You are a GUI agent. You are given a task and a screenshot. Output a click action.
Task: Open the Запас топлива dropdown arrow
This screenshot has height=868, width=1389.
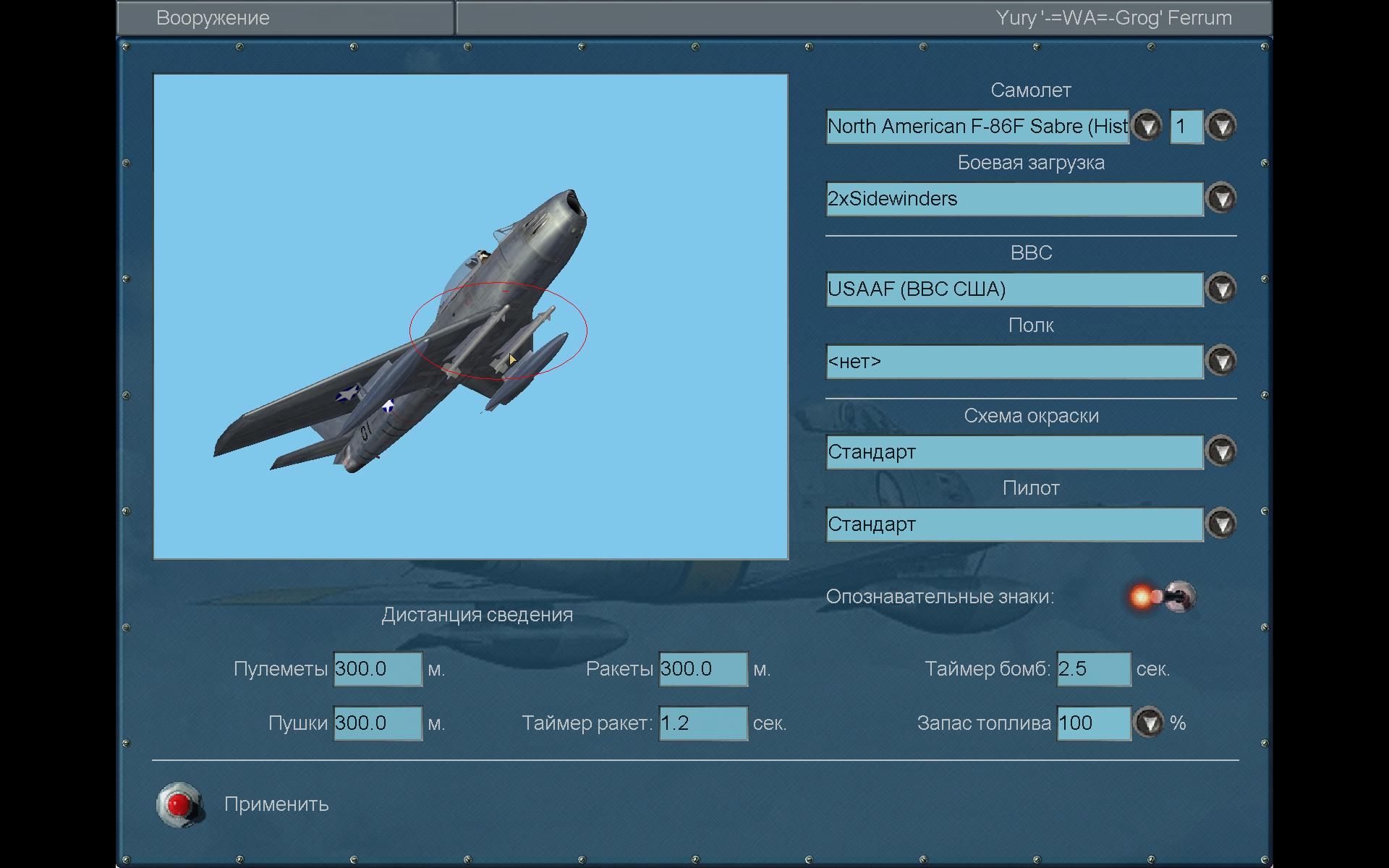click(1148, 723)
